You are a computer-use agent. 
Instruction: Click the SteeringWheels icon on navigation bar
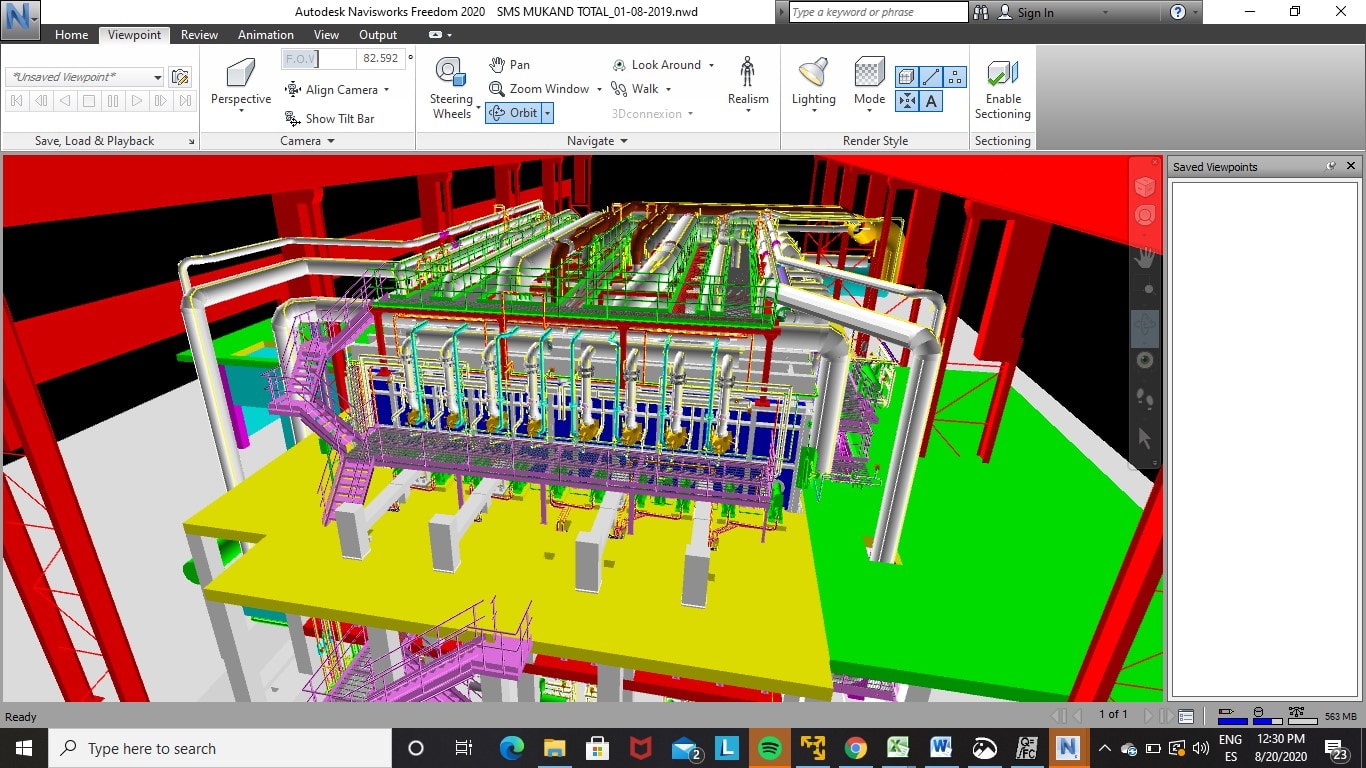click(x=1145, y=215)
